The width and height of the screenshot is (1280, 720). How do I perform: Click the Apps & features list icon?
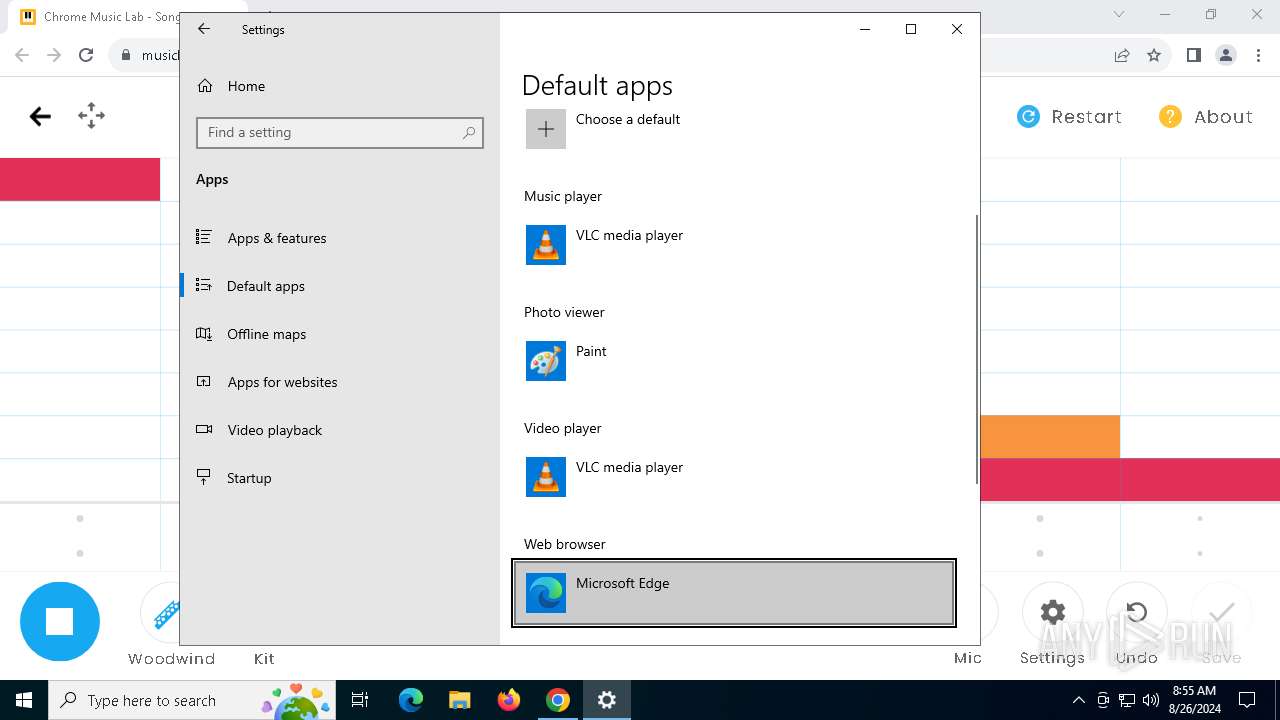204,237
